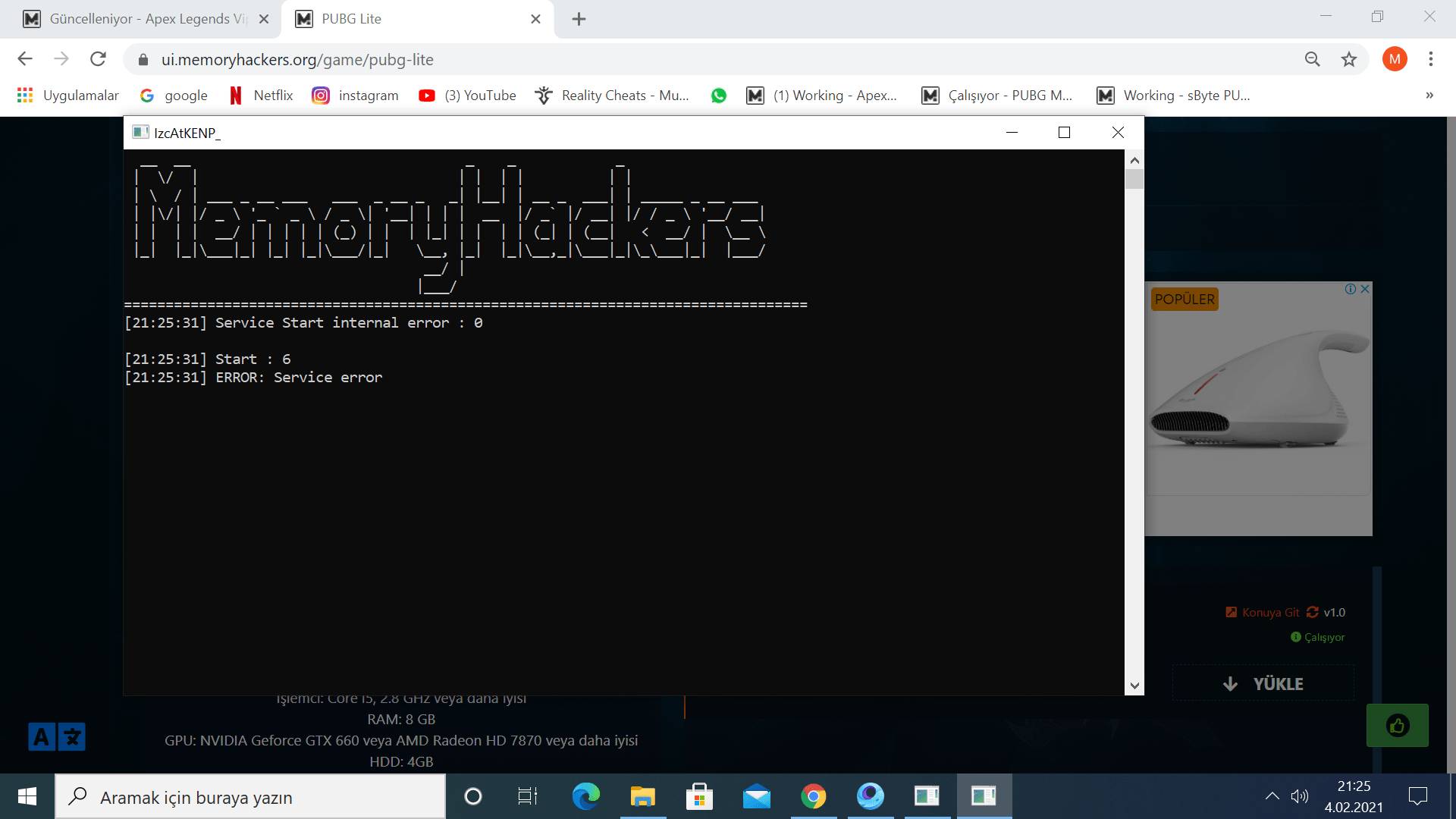The height and width of the screenshot is (819, 1456).
Task: Open the ad info icon
Action: (1351, 289)
